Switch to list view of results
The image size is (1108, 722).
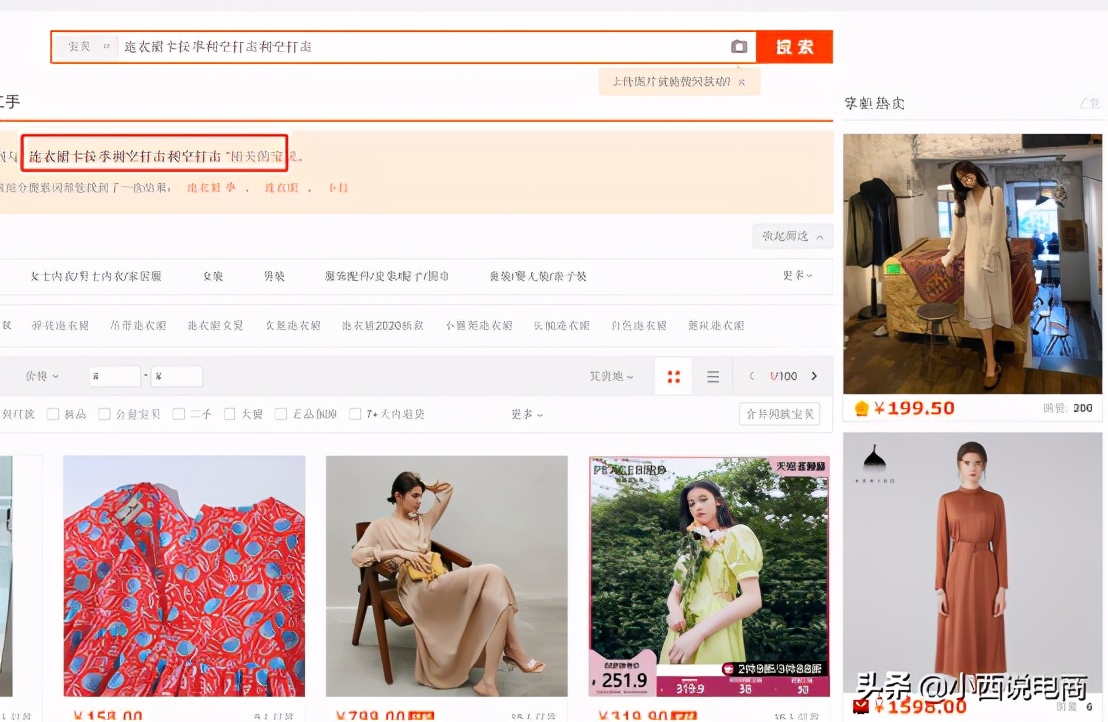click(713, 377)
